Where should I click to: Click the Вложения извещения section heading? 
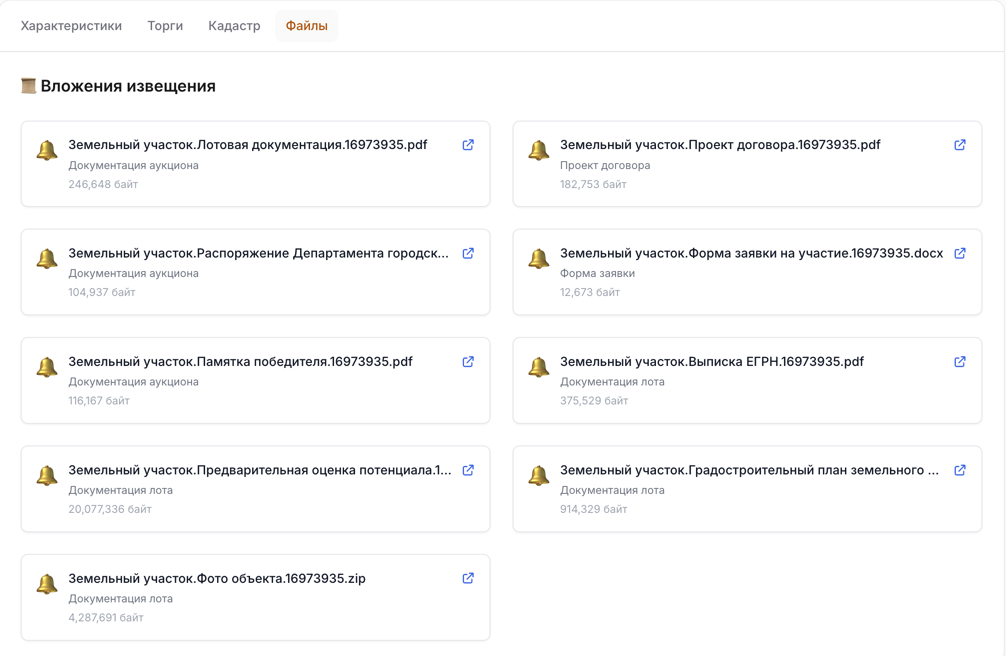[127, 86]
